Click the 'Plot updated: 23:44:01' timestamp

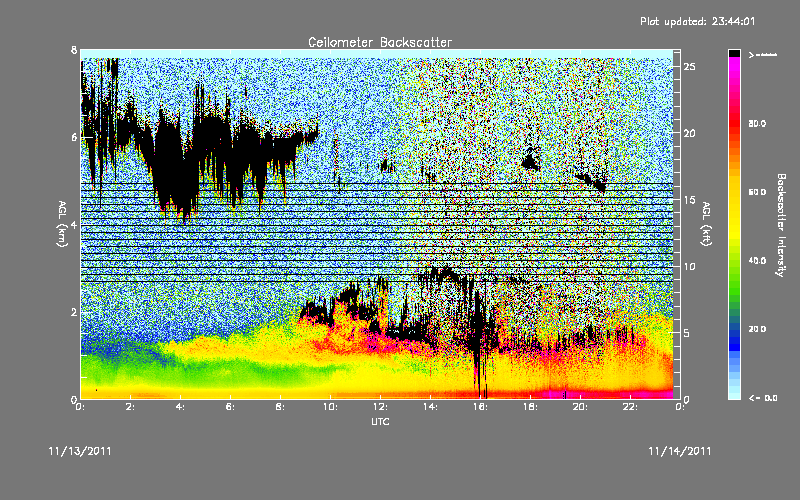point(697,21)
